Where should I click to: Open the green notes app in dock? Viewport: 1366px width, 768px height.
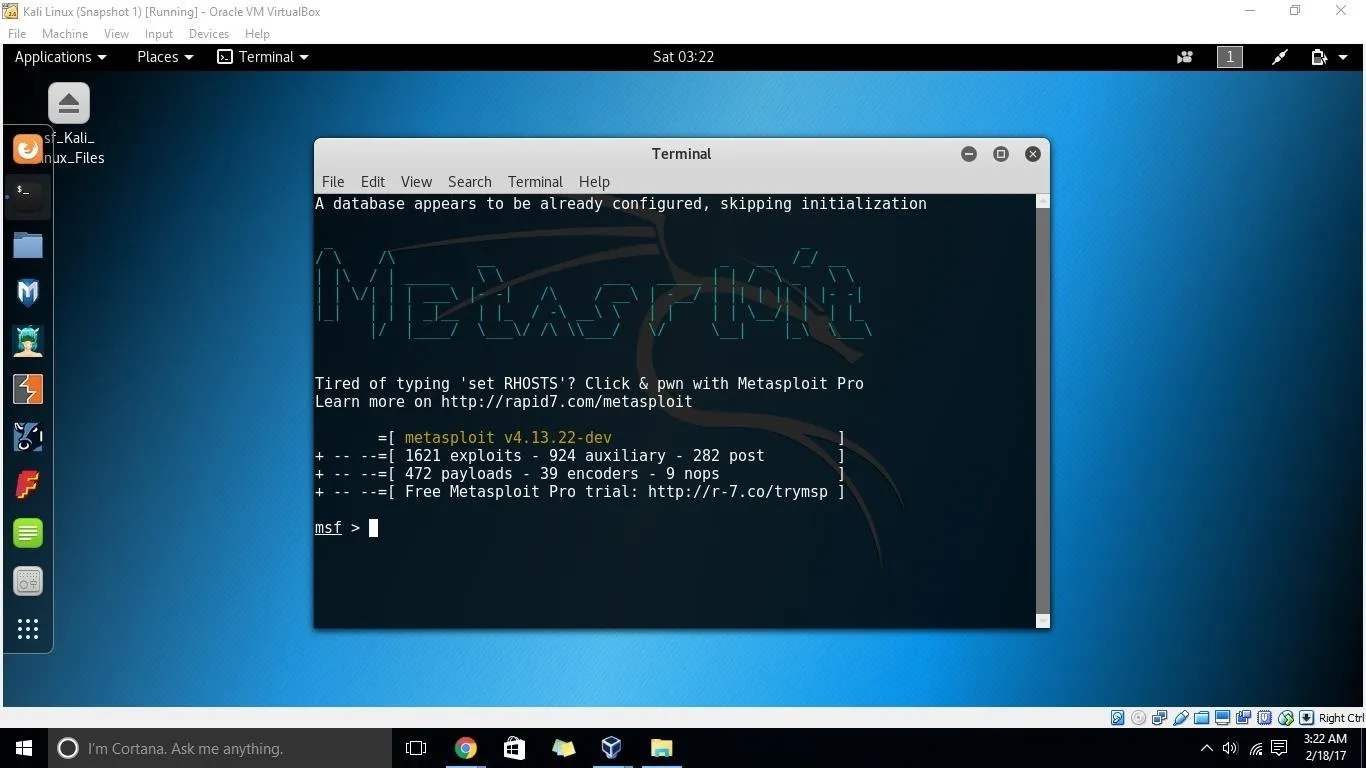pos(28,533)
